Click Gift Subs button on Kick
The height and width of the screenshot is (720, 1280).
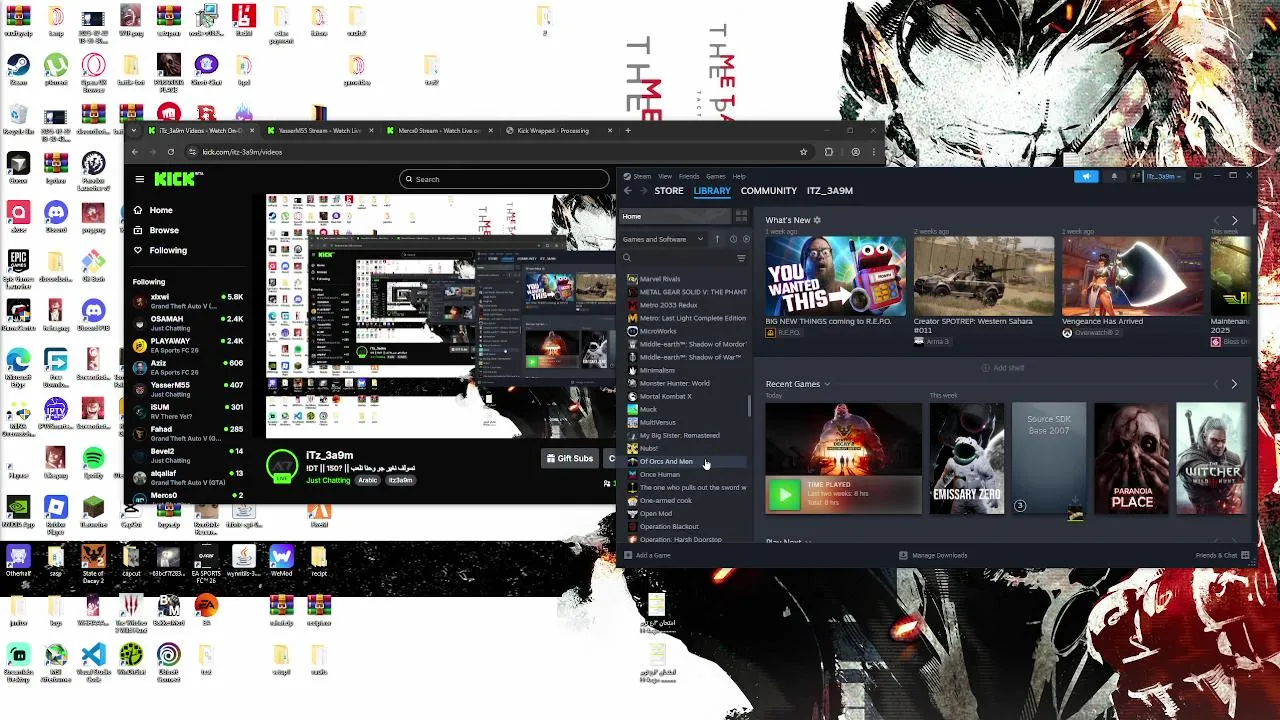[x=569, y=459]
